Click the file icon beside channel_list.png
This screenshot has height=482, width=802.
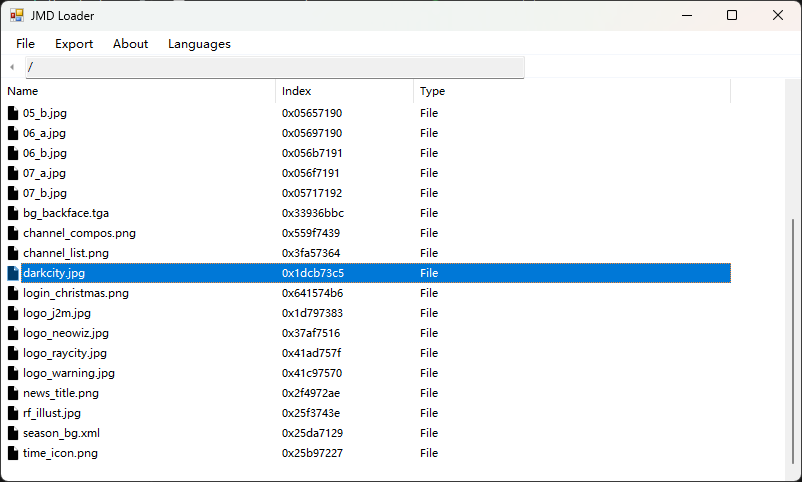click(13, 253)
